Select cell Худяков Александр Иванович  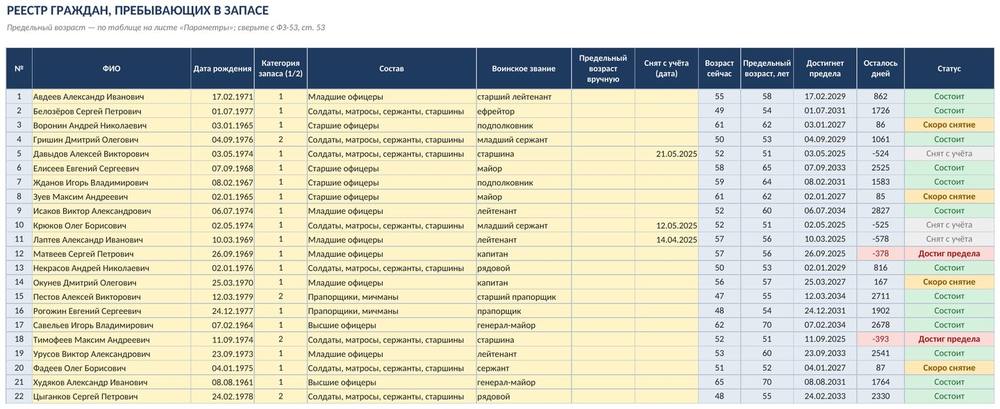(111, 382)
